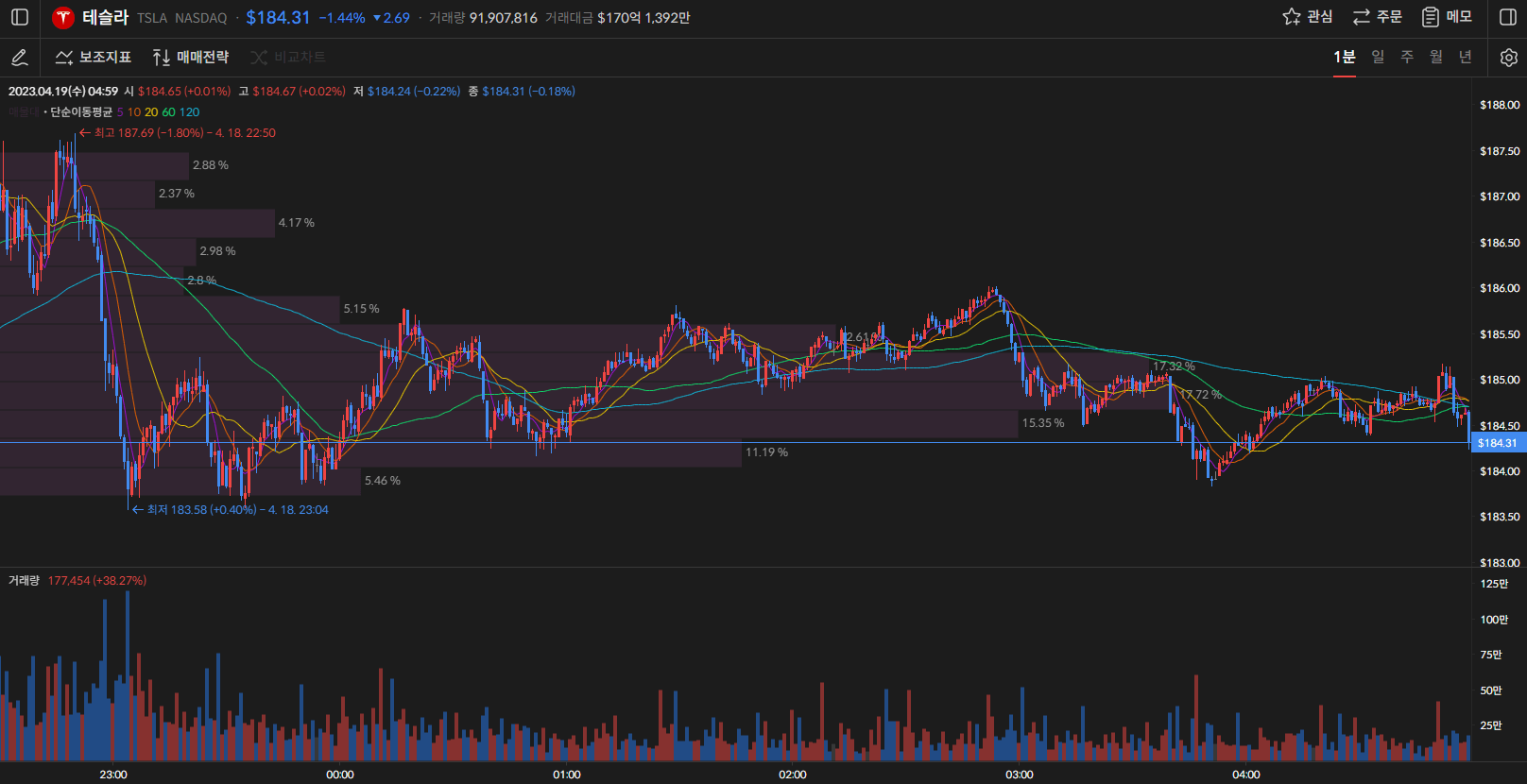
Task: Click the $186.00 price axis label
Action: click(1500, 288)
